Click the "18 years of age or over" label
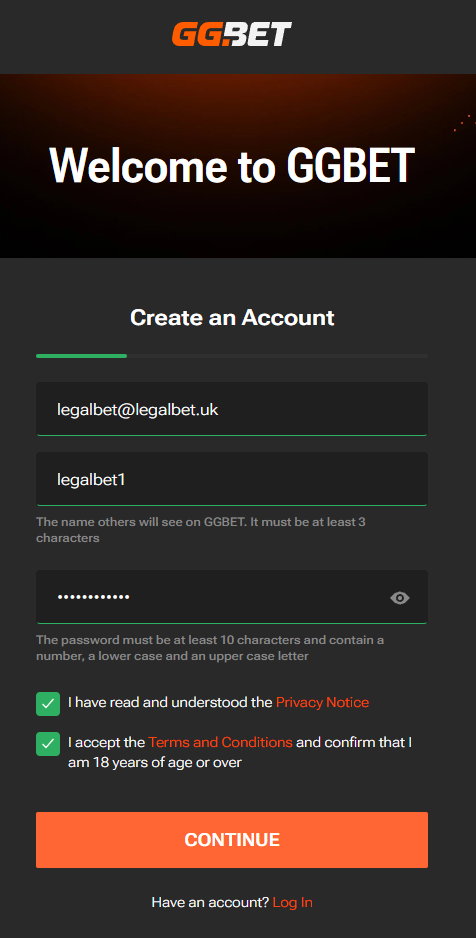The width and height of the screenshot is (476, 938). pos(154,763)
